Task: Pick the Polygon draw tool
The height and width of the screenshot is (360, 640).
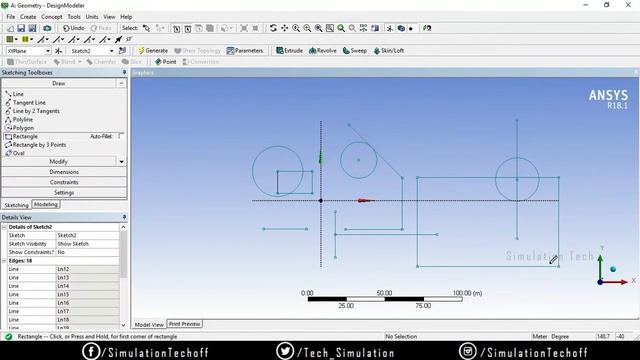Action: 20,128
